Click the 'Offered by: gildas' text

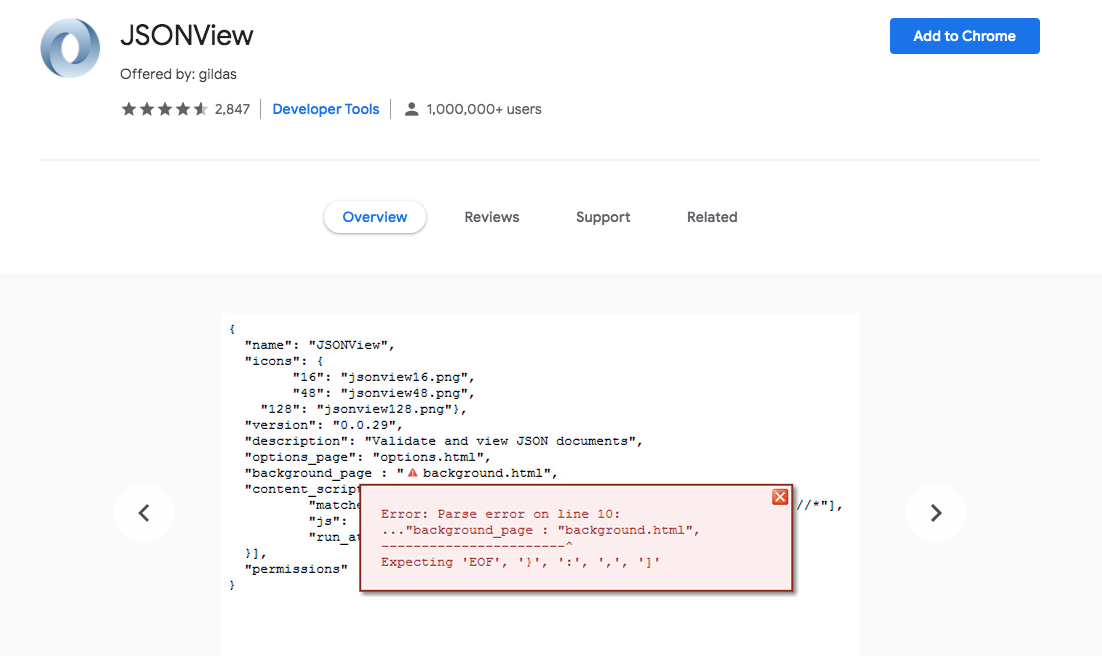pos(178,74)
